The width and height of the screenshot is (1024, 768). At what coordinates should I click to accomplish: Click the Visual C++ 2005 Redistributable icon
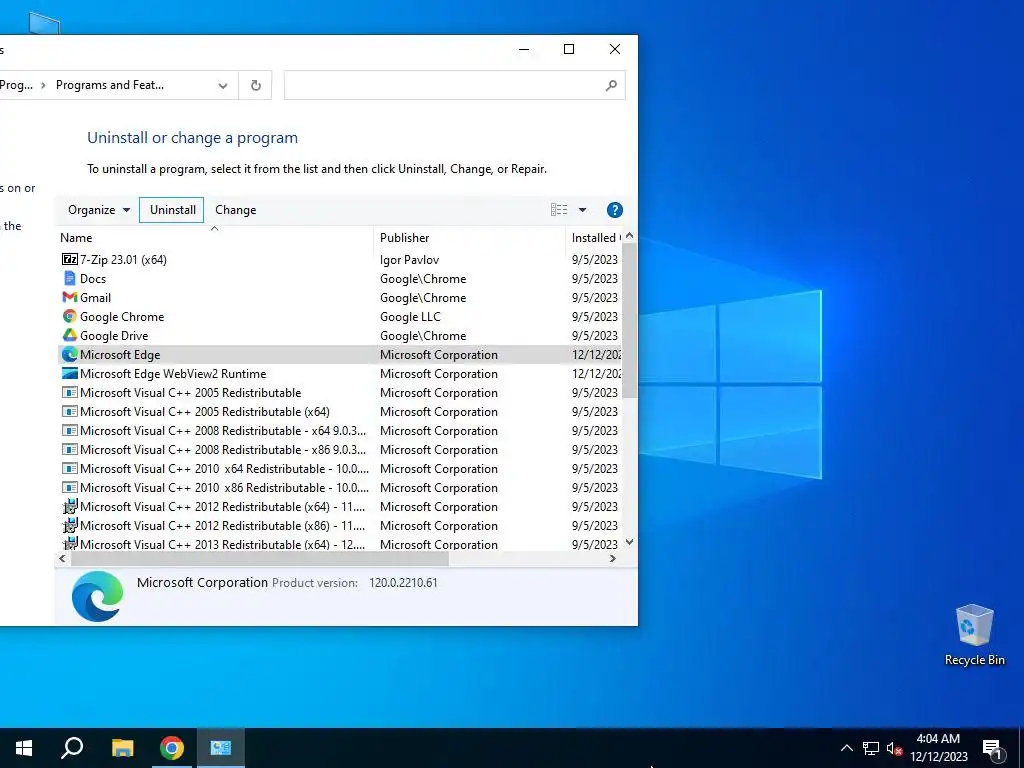tap(69, 392)
